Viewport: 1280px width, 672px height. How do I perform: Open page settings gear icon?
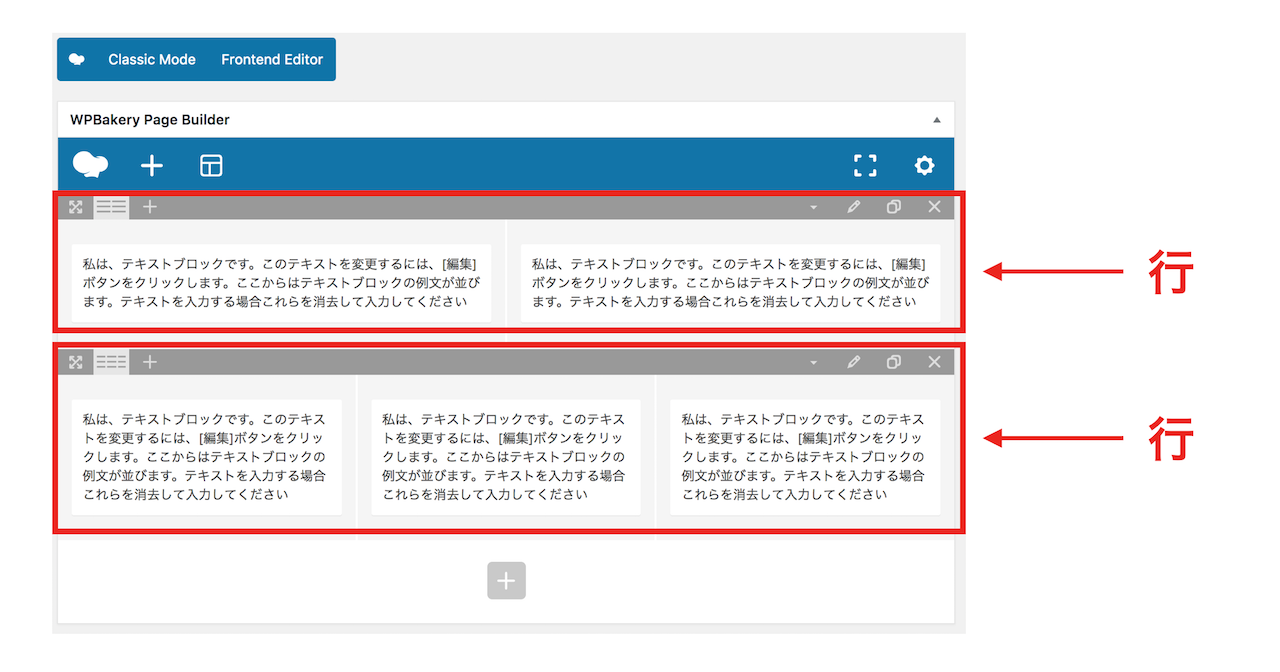(924, 166)
